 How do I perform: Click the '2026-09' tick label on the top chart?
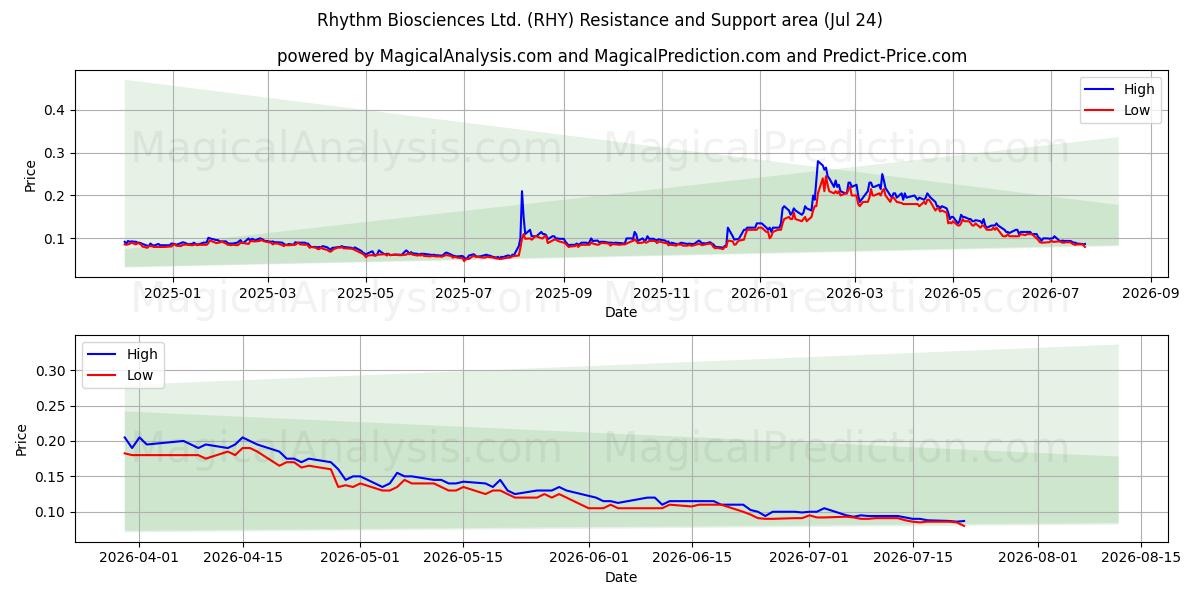click(1150, 294)
